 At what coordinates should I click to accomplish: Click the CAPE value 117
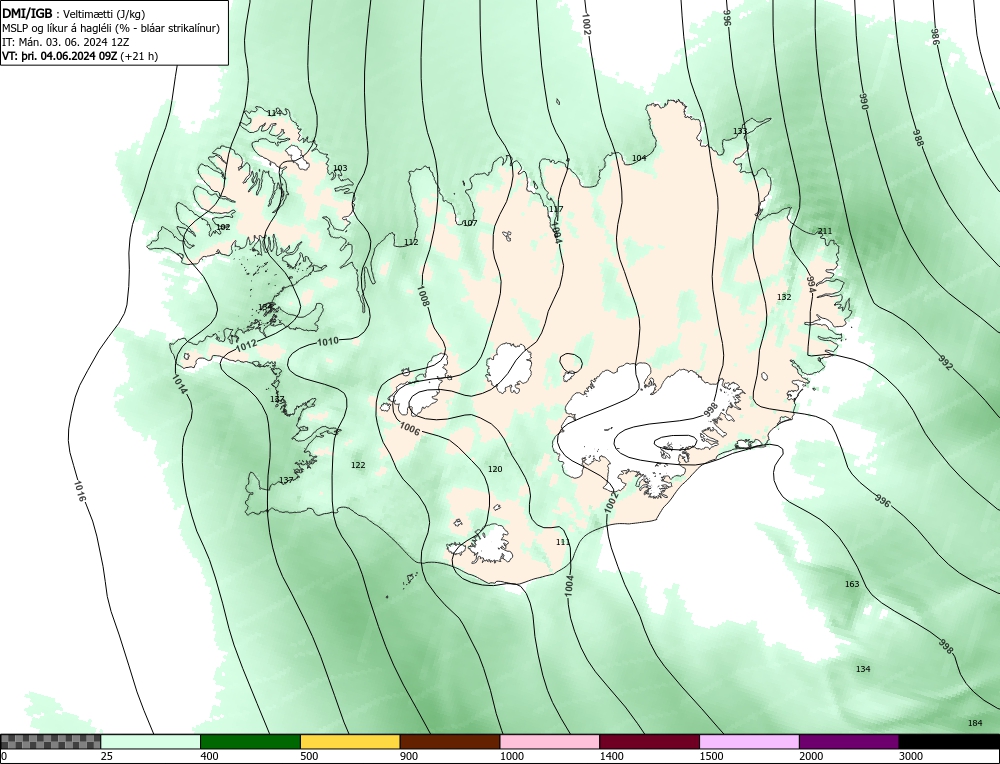[556, 209]
